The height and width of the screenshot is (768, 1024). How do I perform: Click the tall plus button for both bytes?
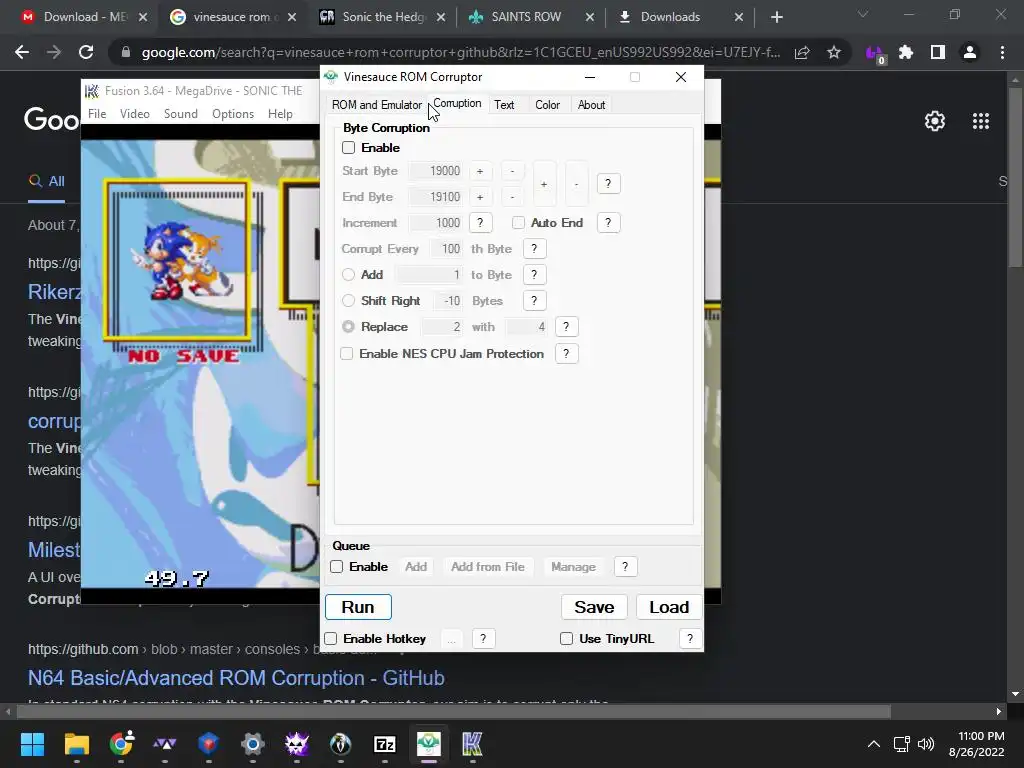pyautogui.click(x=544, y=184)
